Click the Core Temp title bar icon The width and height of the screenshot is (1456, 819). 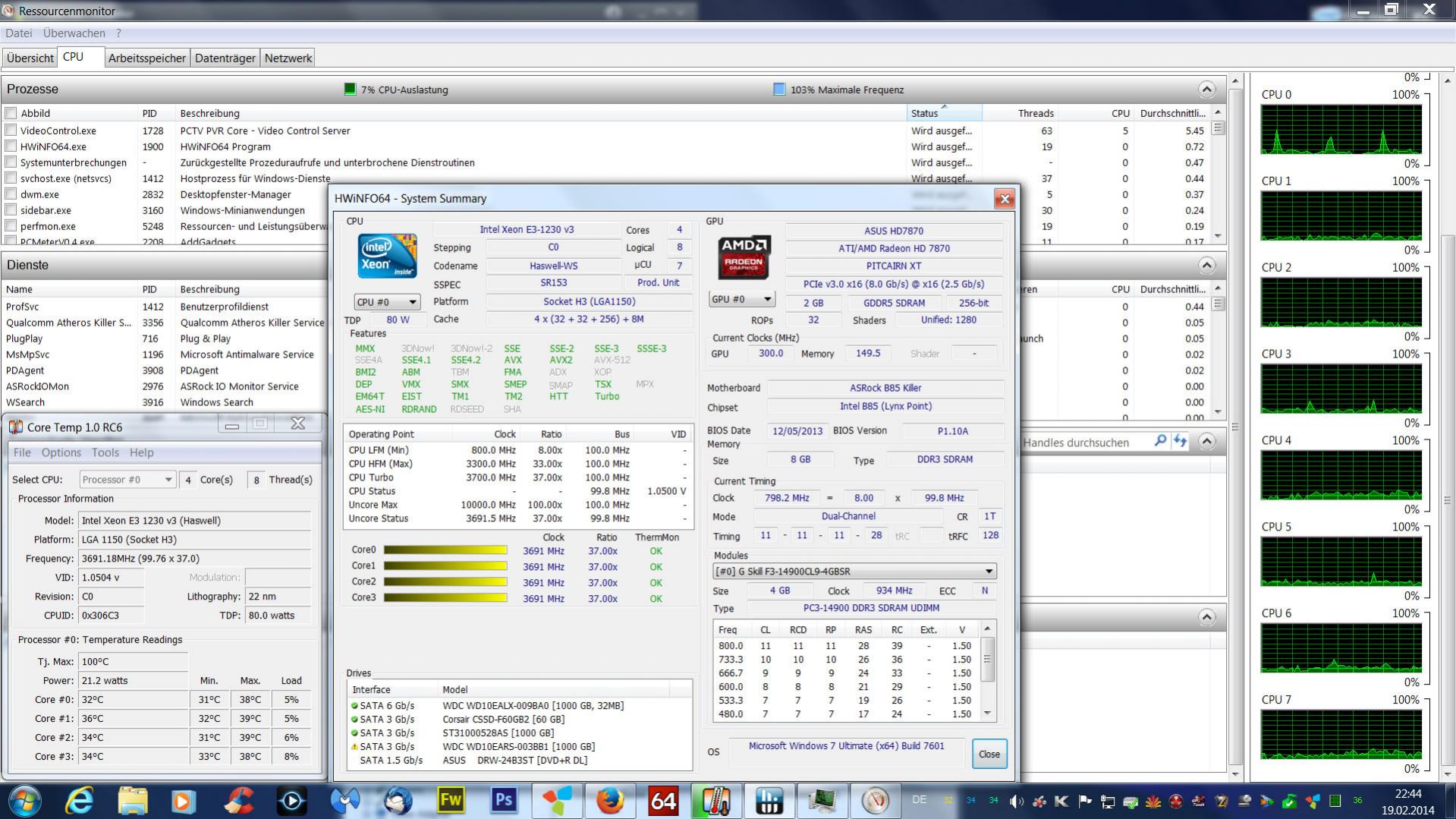tap(15, 427)
